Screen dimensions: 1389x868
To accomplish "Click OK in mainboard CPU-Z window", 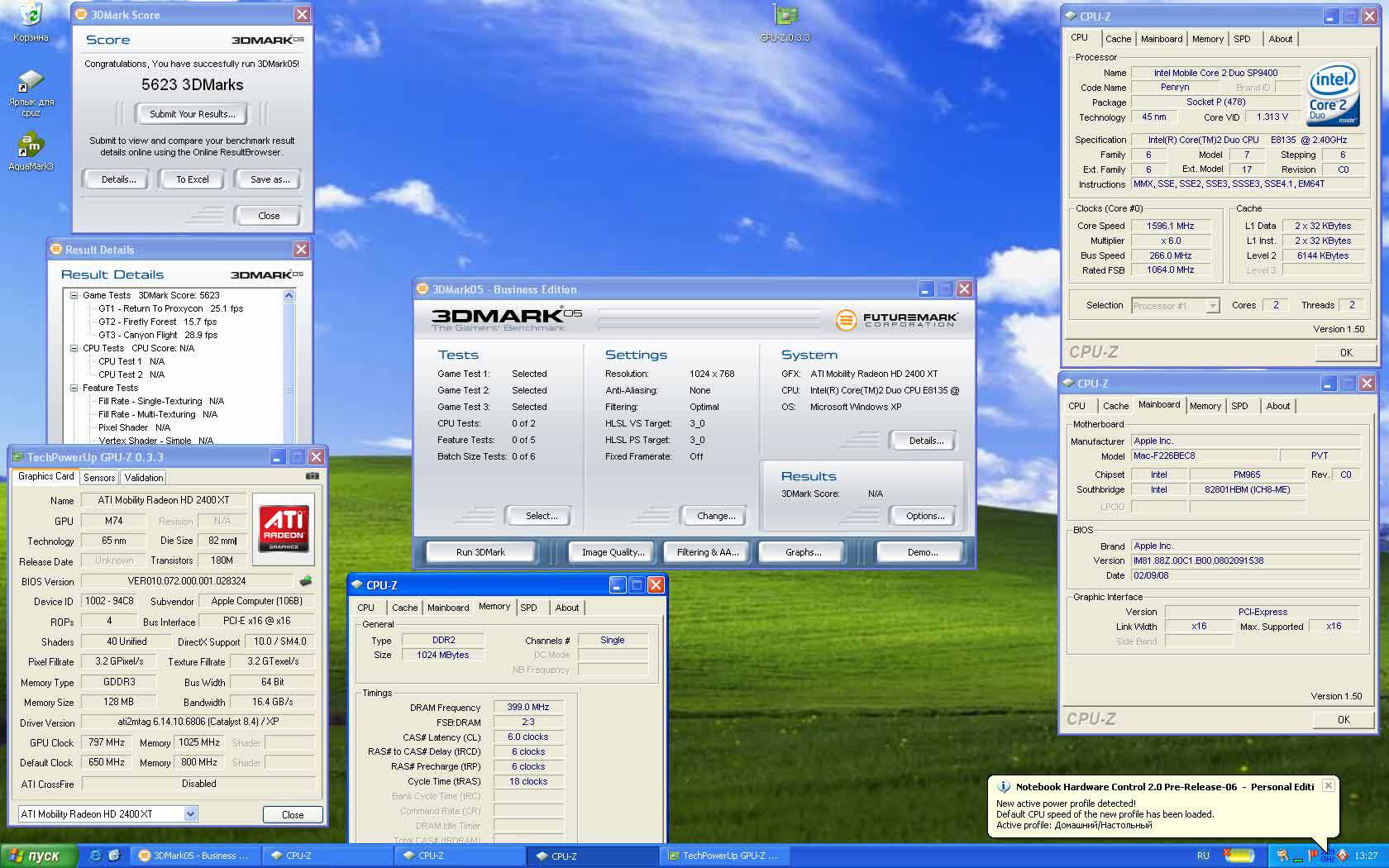I will pyautogui.click(x=1344, y=719).
